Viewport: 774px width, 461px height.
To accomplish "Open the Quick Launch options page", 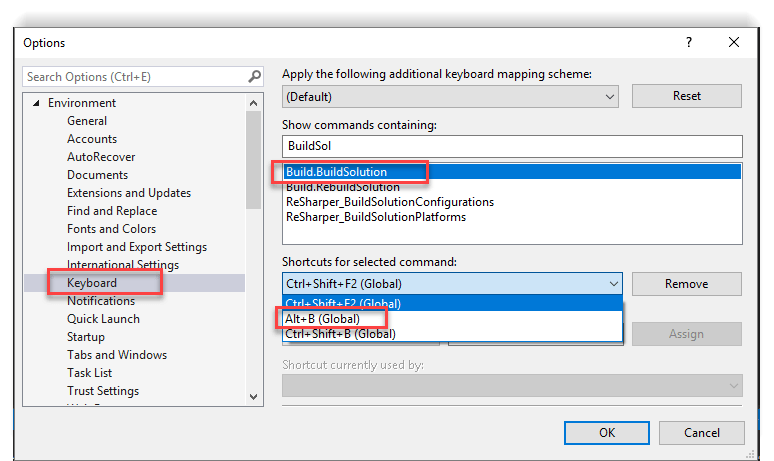I will tap(103, 319).
